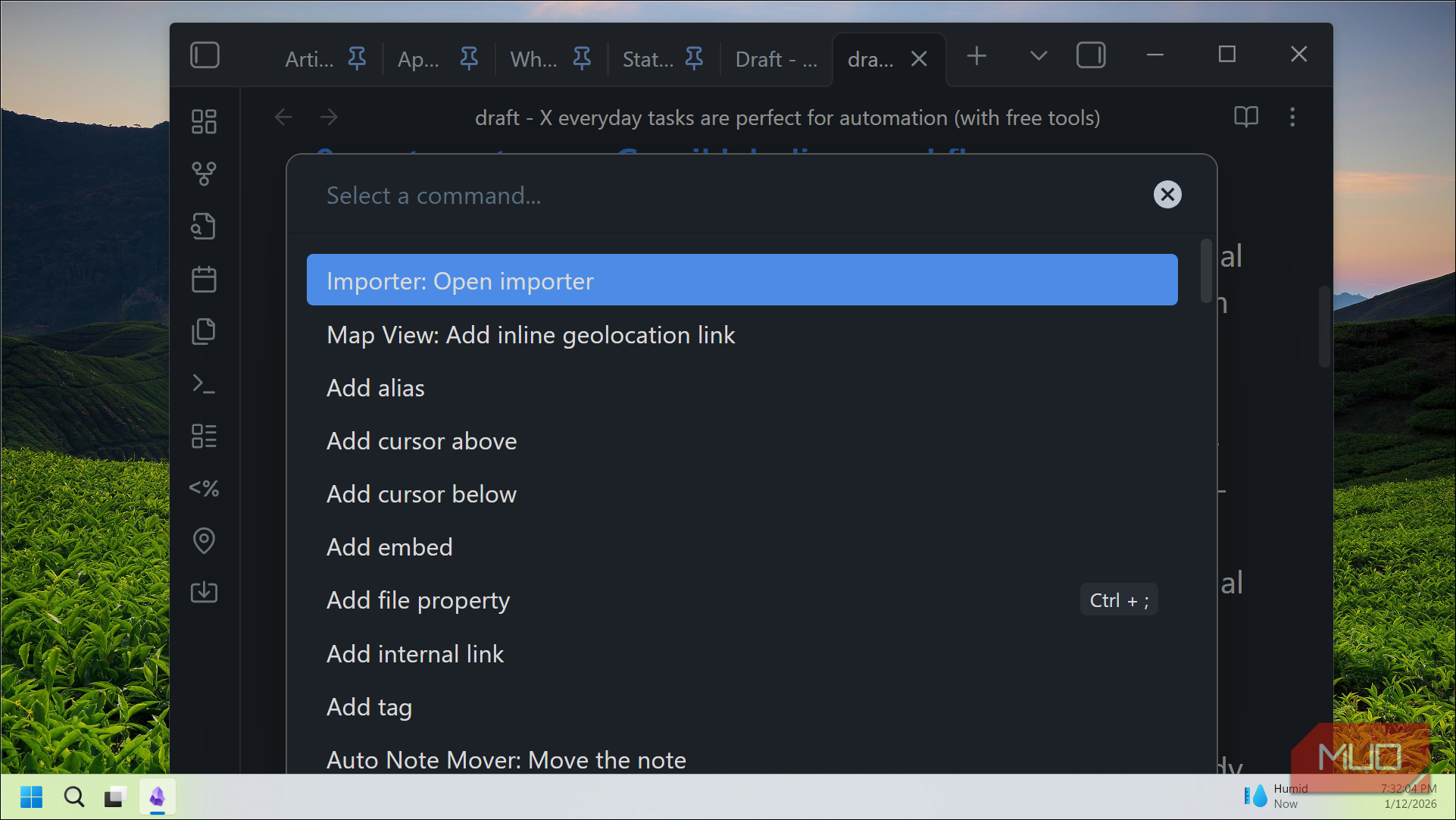1456x820 pixels.
Task: Open today's daily note calendar icon
Action: click(204, 279)
